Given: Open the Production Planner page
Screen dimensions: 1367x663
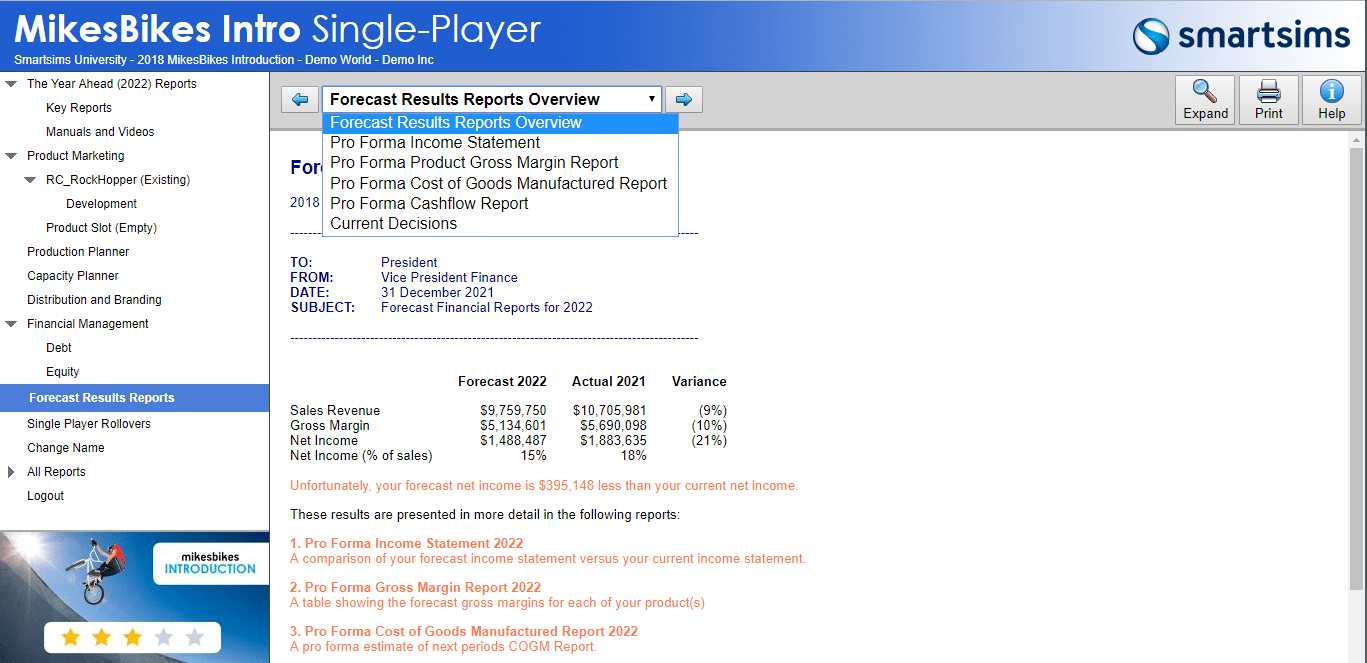Looking at the screenshot, I should point(78,252).
